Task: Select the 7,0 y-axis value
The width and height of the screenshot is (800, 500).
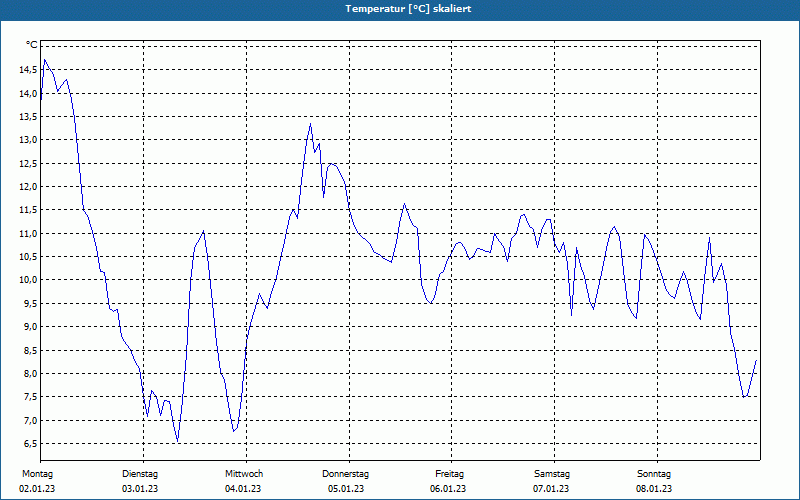Action: [30, 420]
